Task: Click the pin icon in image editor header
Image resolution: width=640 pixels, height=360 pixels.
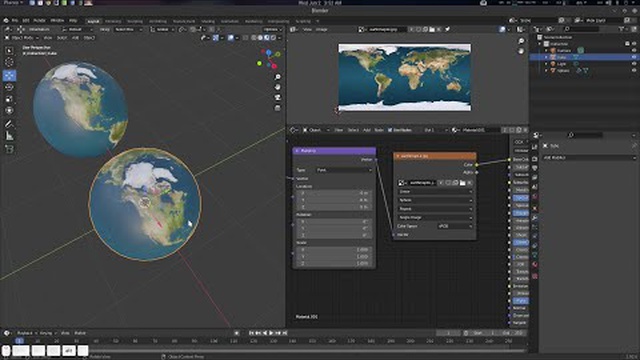Action: coord(447,29)
